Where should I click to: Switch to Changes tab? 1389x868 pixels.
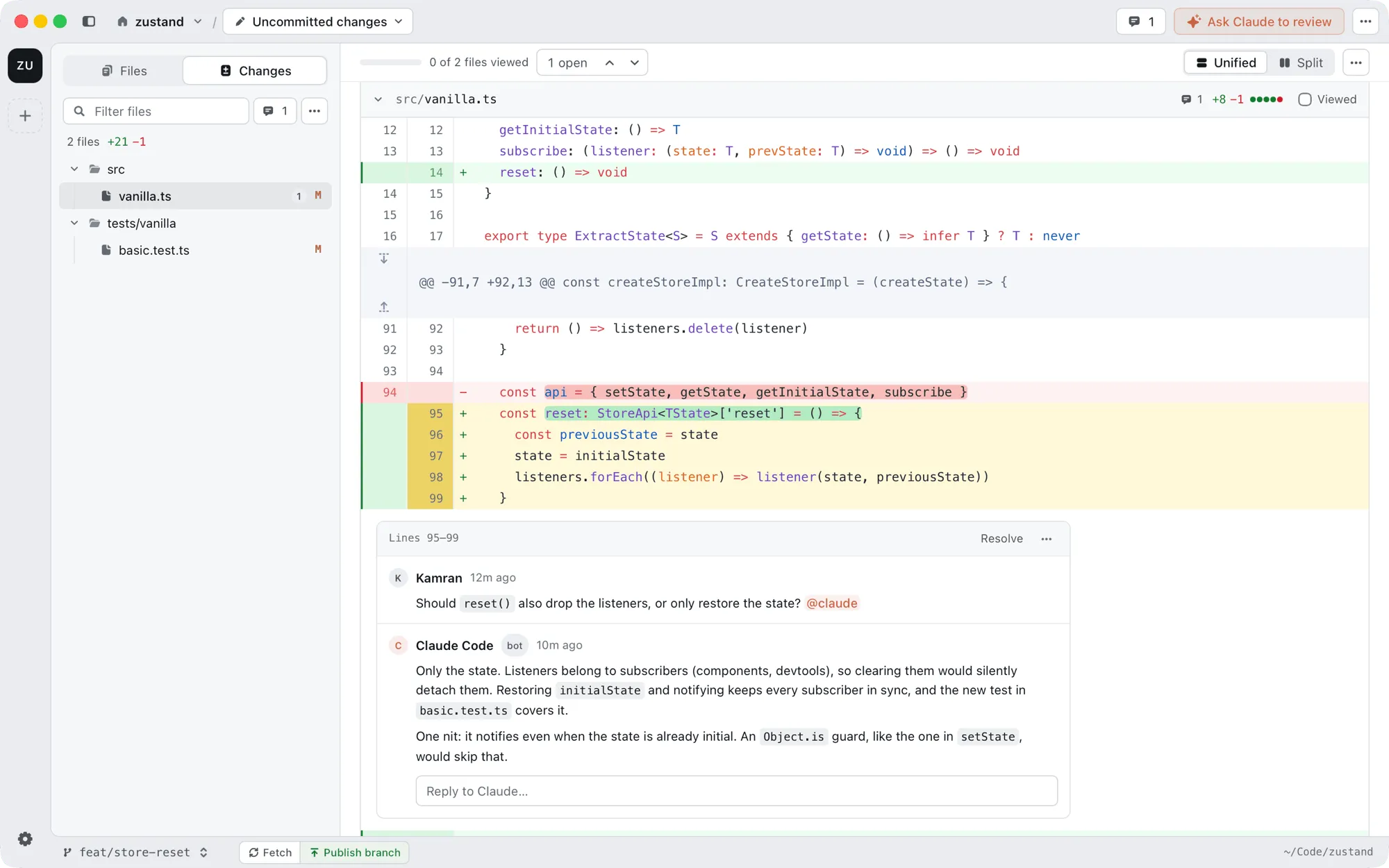pos(255,71)
